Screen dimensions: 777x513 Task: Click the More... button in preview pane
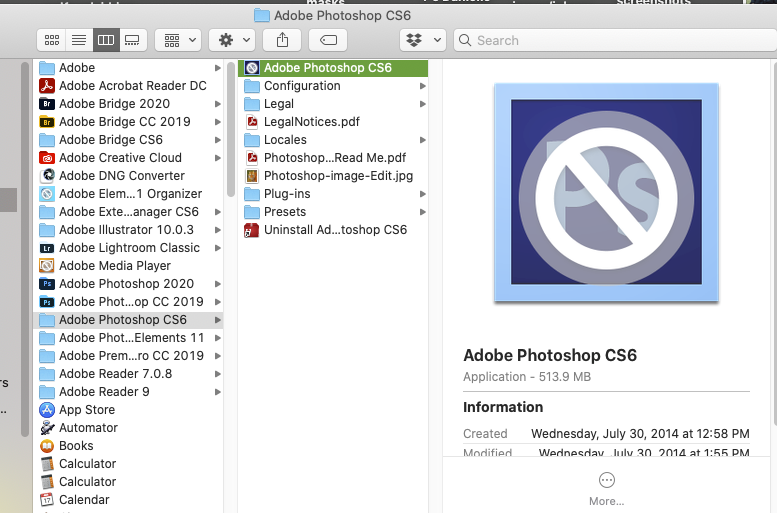tap(607, 489)
